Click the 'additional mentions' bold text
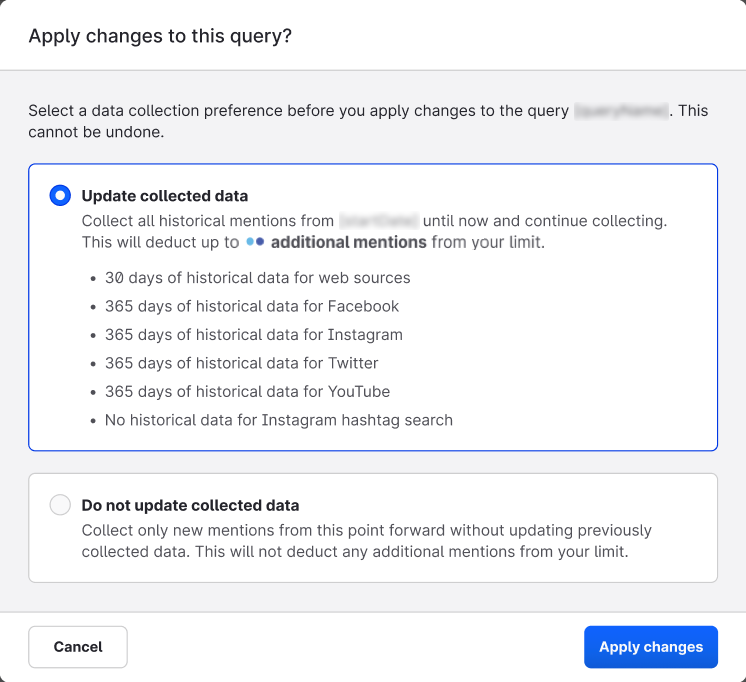Image resolution: width=746 pixels, height=682 pixels. (348, 243)
